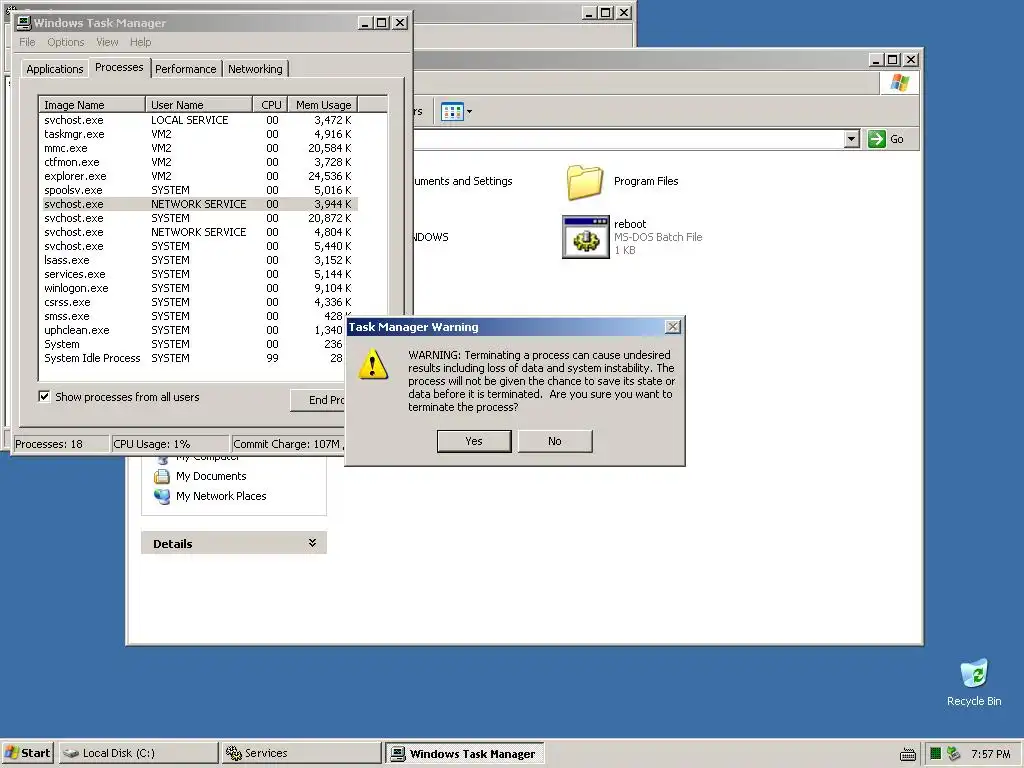Click the My Documents icon in sidebar
Screen dimensions: 1024x768
pyautogui.click(x=161, y=476)
